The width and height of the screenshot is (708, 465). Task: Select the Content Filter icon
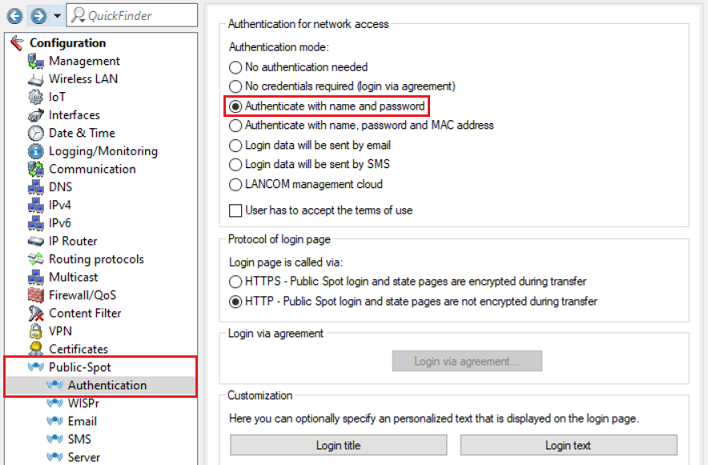pos(35,313)
